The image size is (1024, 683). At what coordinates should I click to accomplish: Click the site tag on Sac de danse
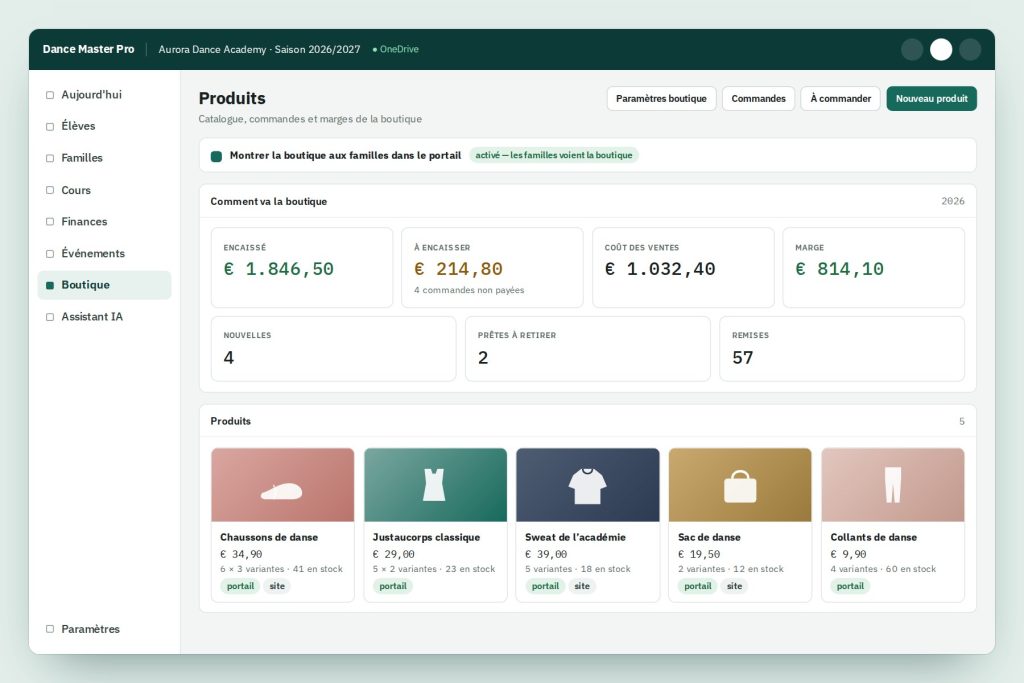click(735, 586)
